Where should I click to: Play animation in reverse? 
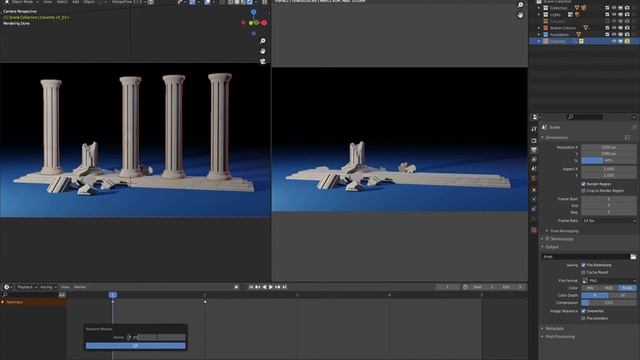pos(264,287)
